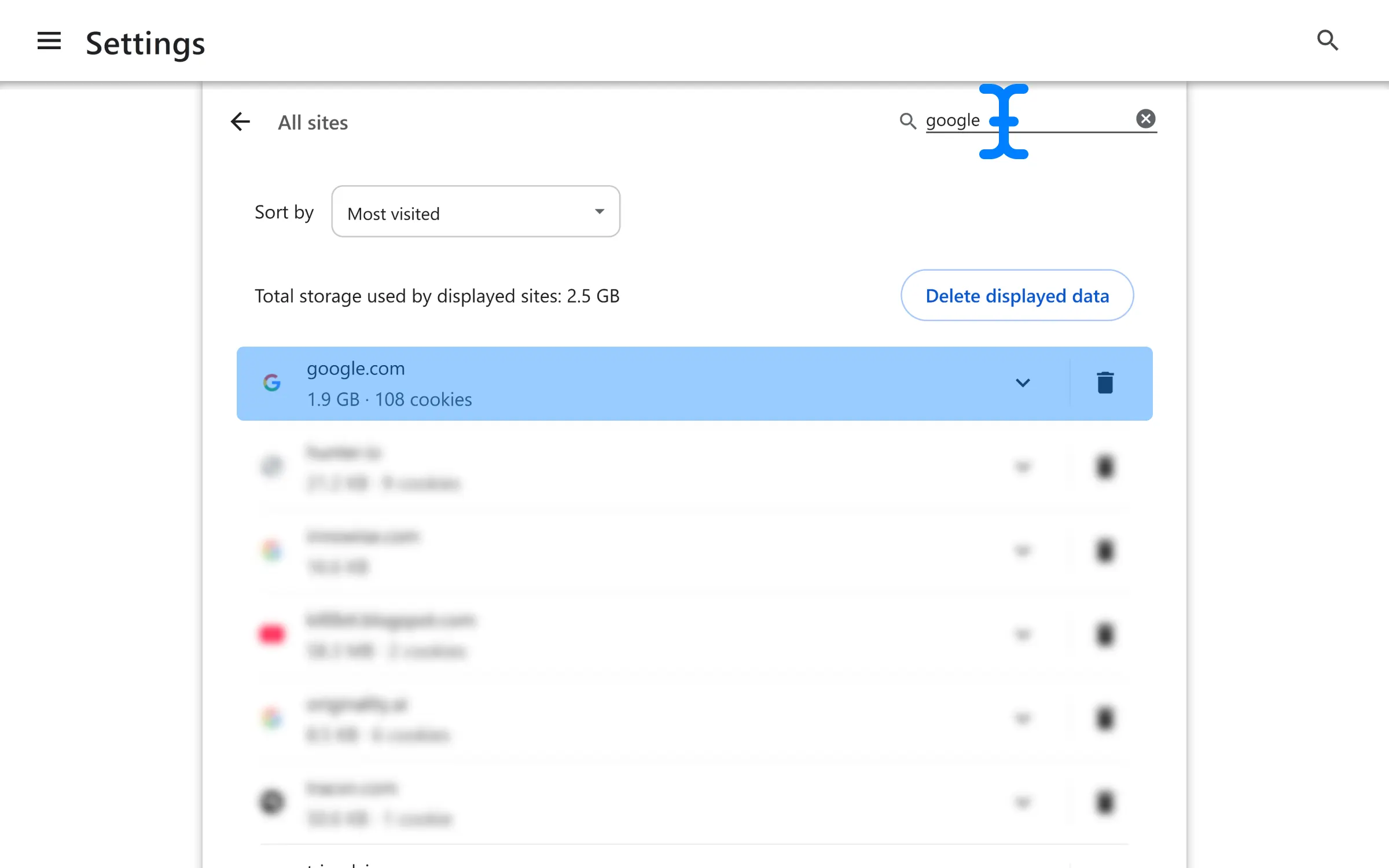Clear the google search text

coord(1145,119)
